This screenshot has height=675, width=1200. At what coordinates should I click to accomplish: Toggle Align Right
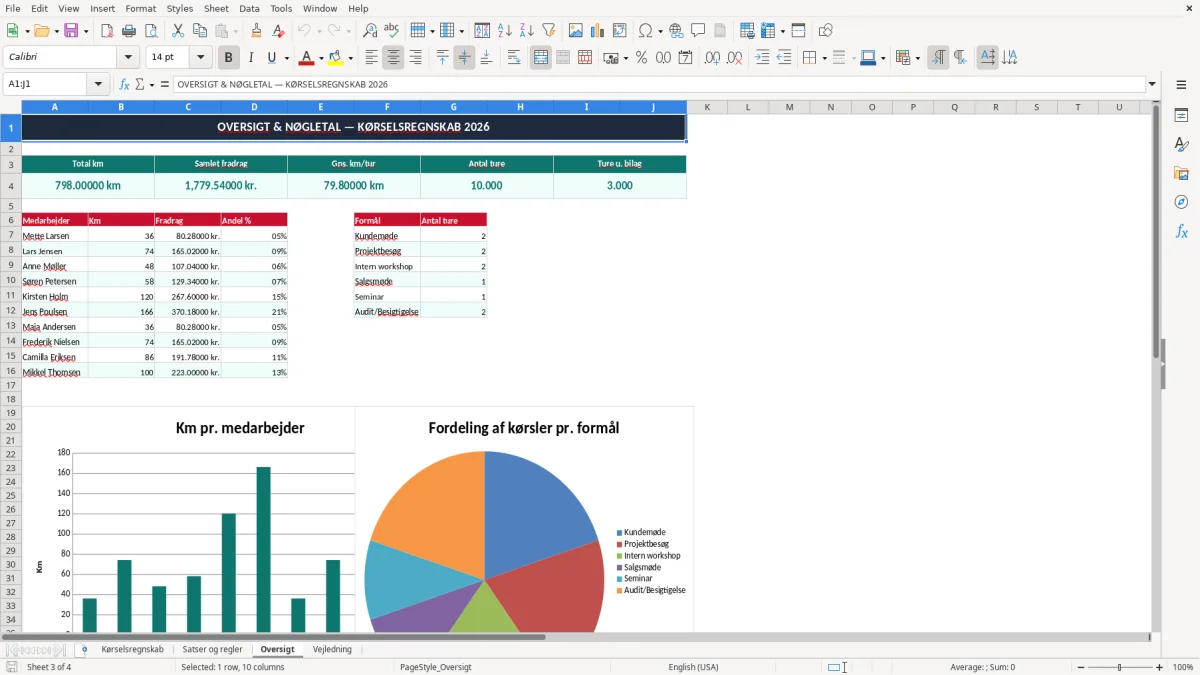pos(415,58)
